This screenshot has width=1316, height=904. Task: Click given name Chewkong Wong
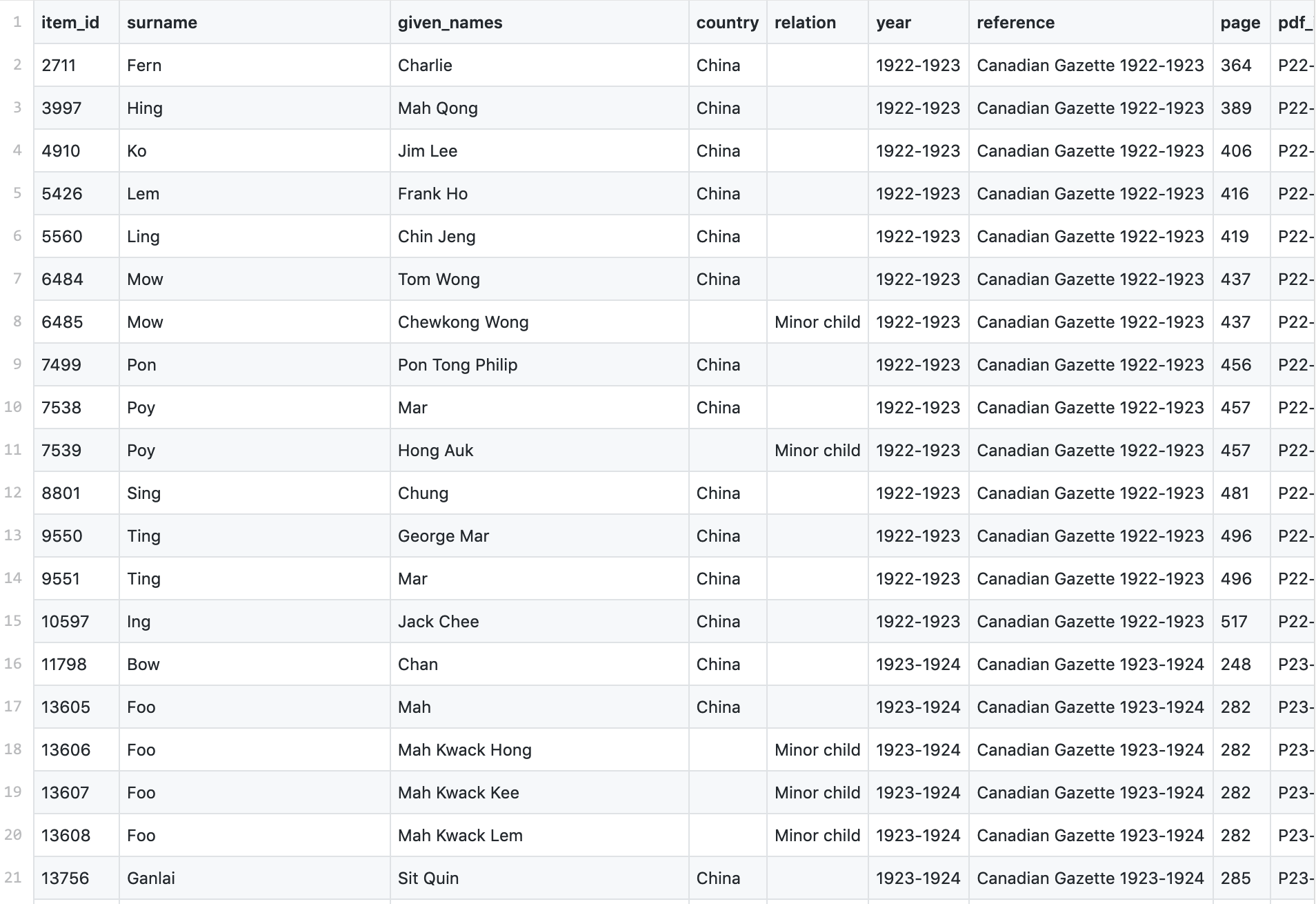463,322
